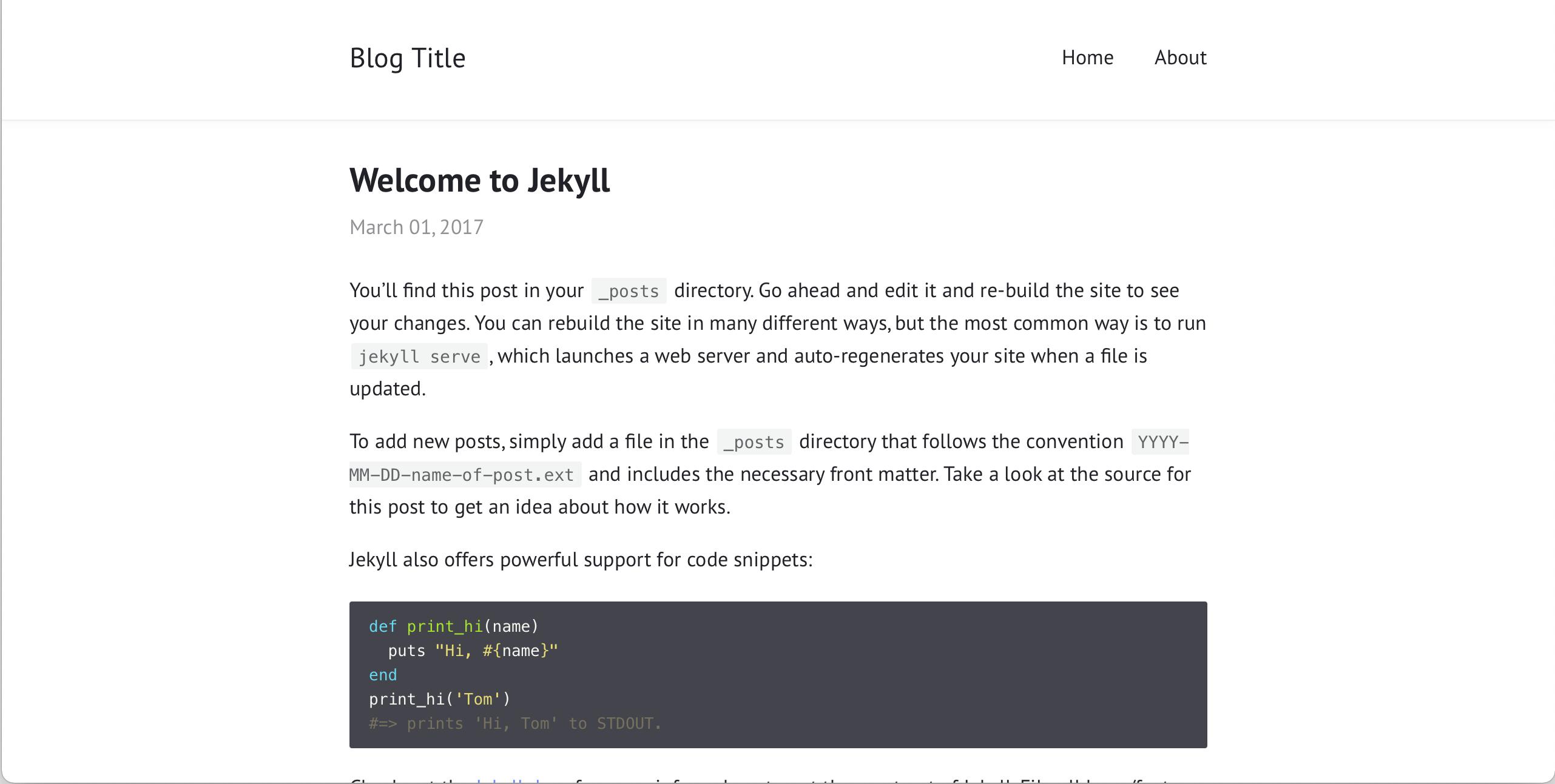Viewport: 1555px width, 784px height.
Task: Click the end keyword in code block
Action: tap(383, 675)
